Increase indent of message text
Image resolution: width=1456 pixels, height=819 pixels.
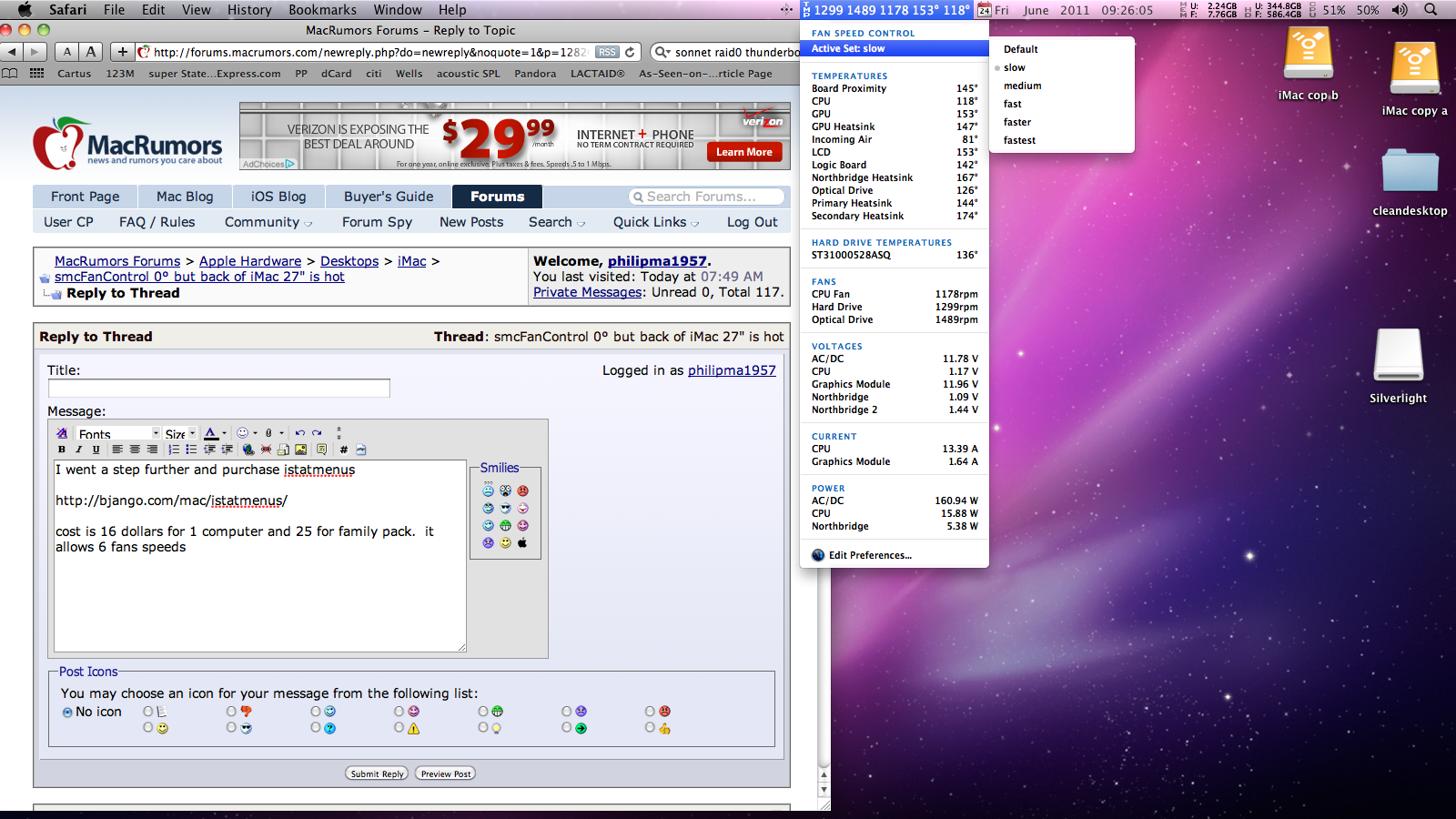227,450
